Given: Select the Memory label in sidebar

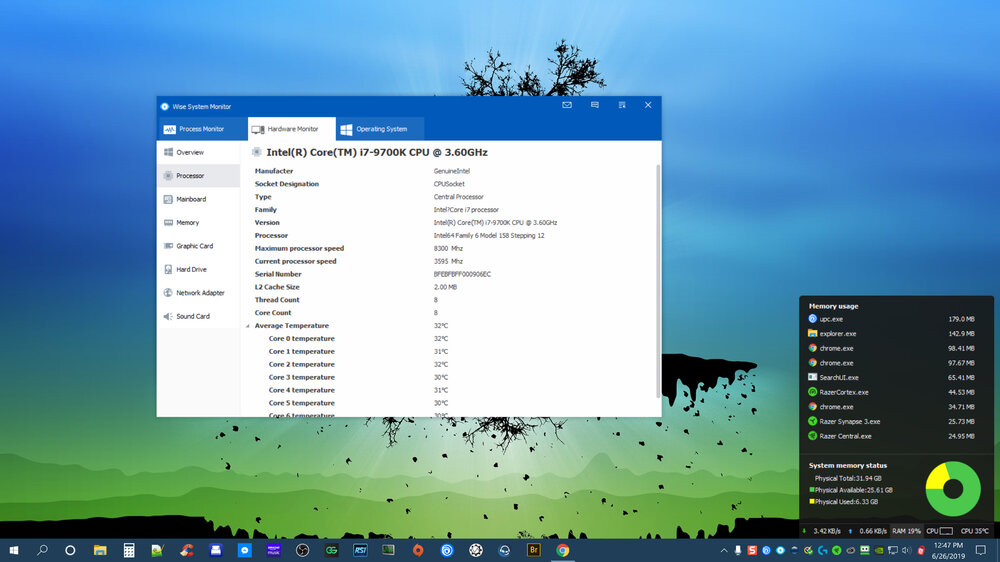Looking at the screenshot, I should [188, 223].
